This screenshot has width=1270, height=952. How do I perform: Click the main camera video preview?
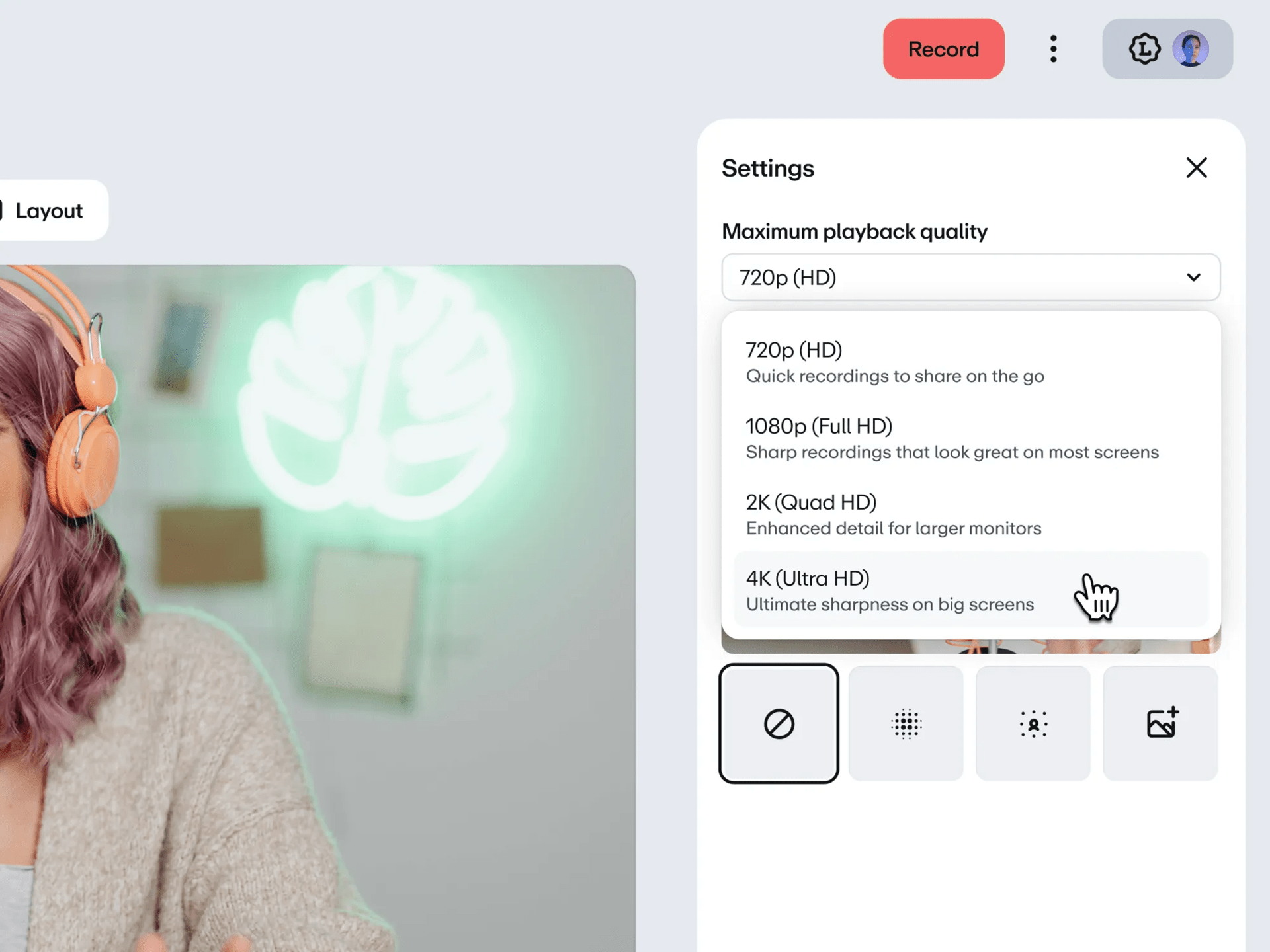click(x=317, y=608)
